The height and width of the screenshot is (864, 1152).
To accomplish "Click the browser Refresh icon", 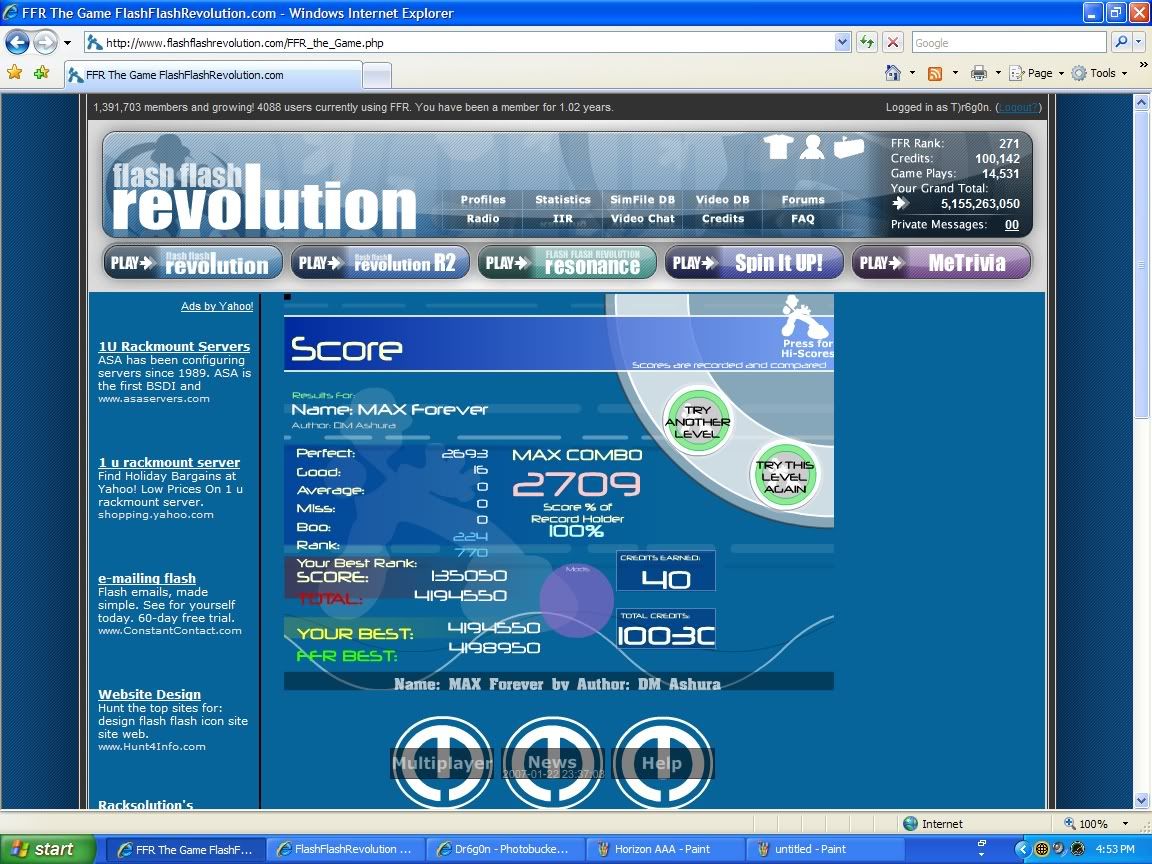I will click(x=866, y=42).
